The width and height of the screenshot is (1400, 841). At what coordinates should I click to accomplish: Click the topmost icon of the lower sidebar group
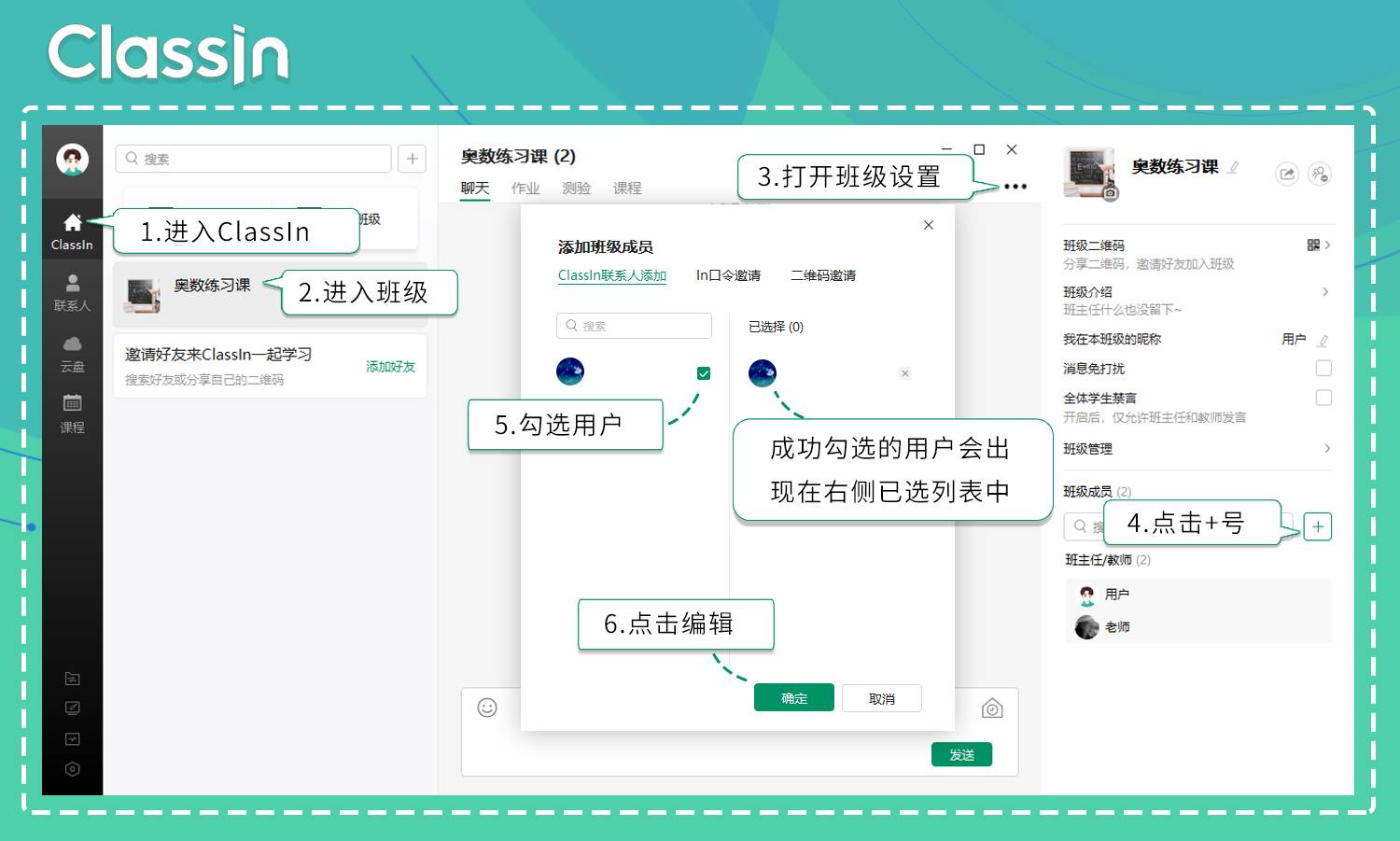point(72,679)
